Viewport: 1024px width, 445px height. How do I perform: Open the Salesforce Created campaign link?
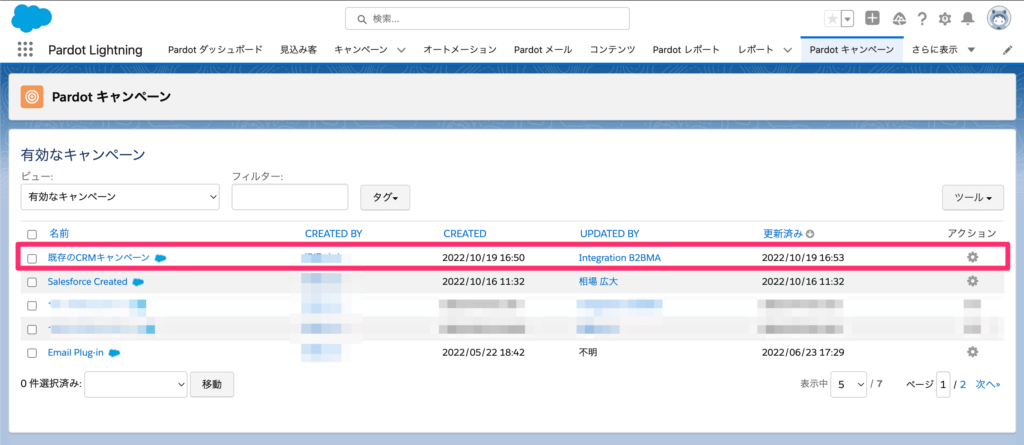88,282
